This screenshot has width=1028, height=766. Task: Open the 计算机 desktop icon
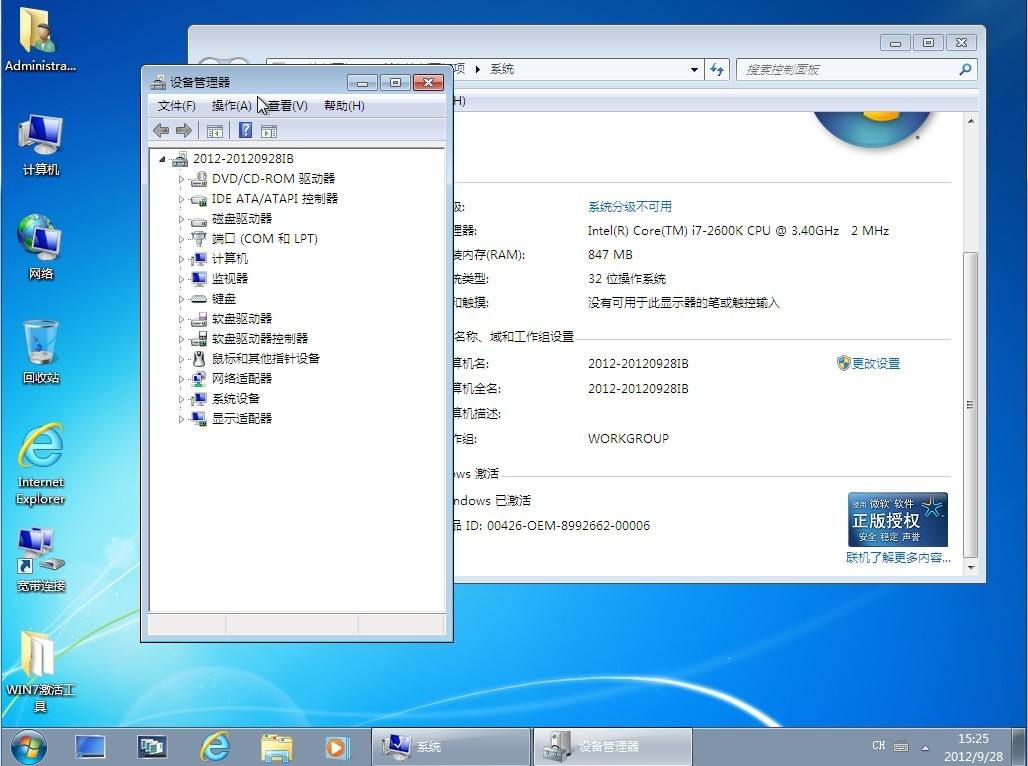(41, 145)
